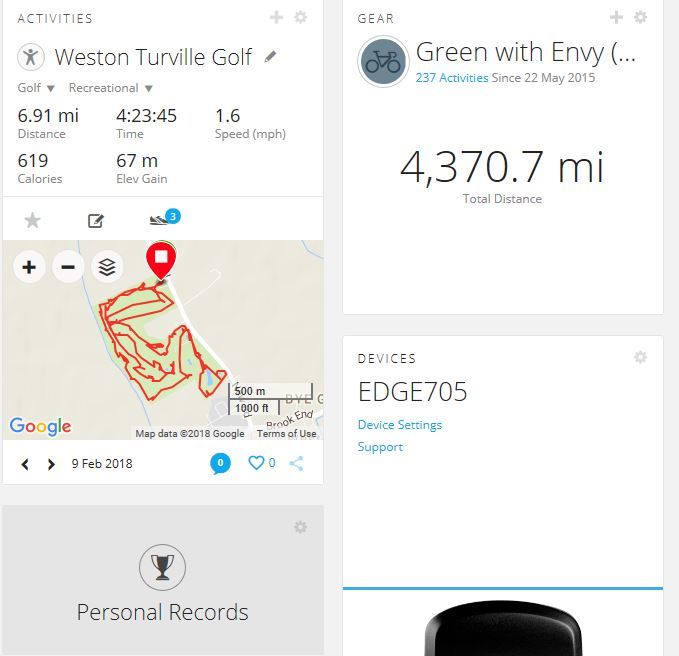Image resolution: width=679 pixels, height=656 pixels.
Task: Go to the next activity
Action: [51, 464]
